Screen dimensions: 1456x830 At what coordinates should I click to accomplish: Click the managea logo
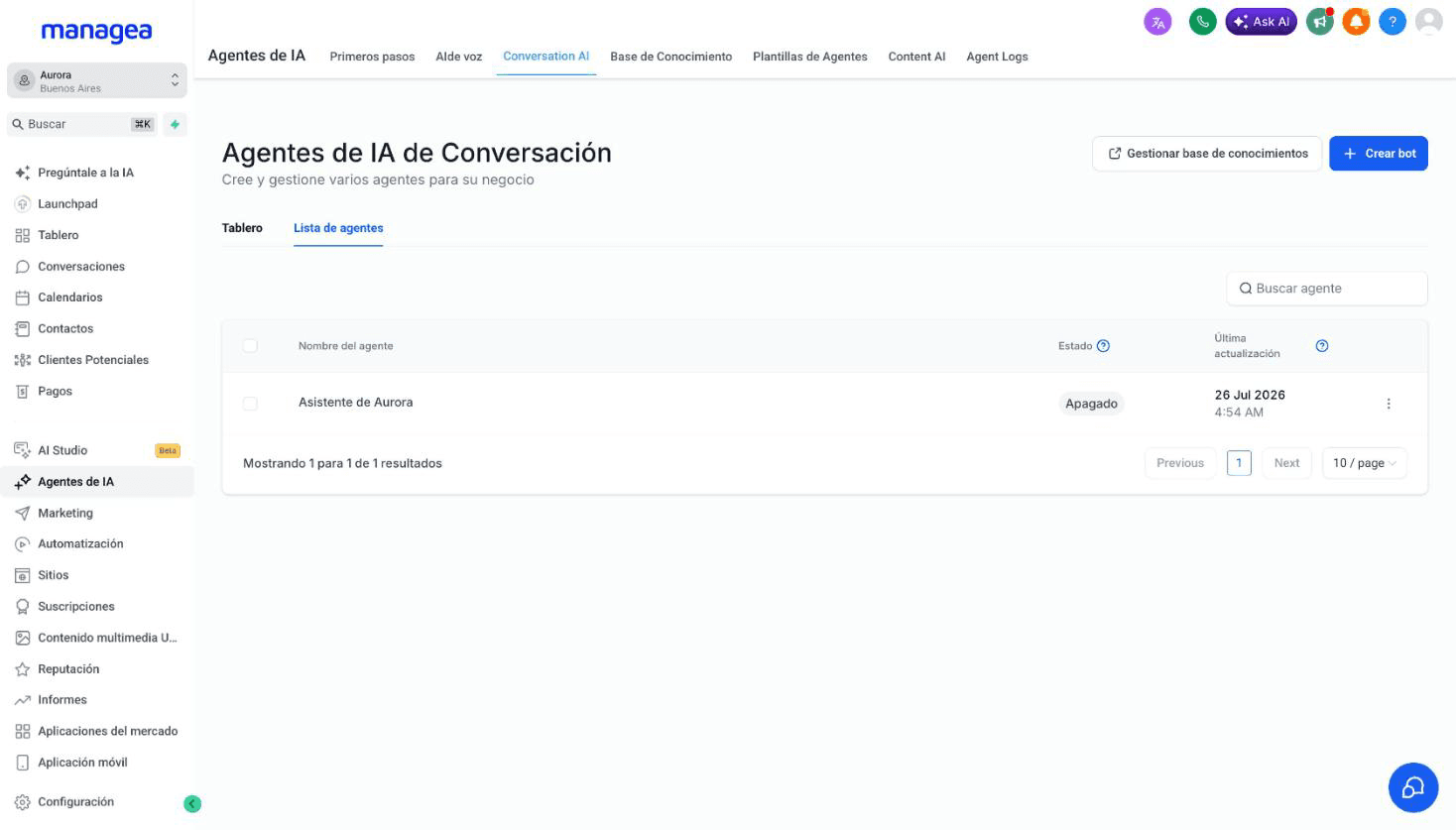point(96,32)
